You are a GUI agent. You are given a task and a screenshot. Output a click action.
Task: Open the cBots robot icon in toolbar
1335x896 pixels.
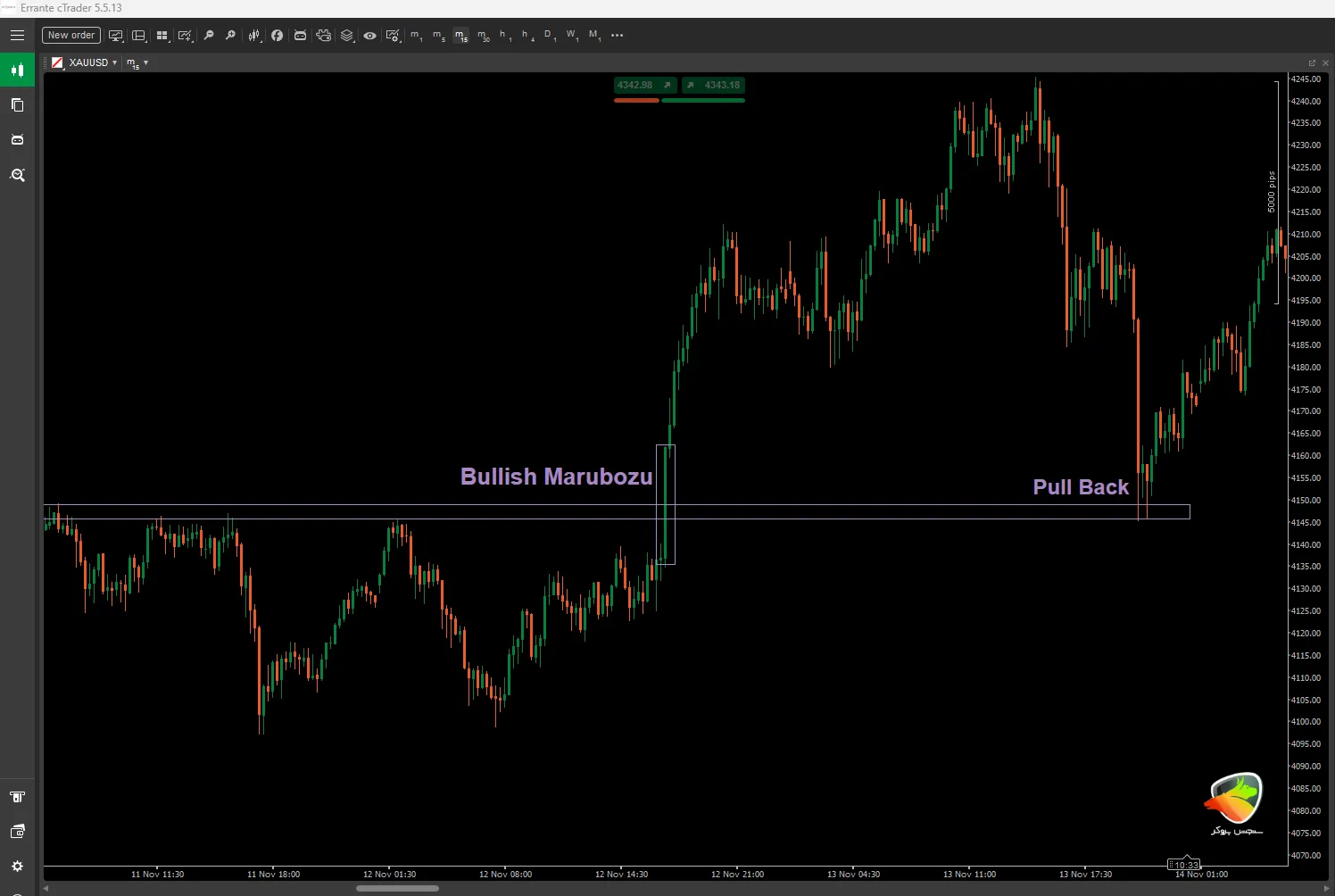pyautogui.click(x=300, y=36)
